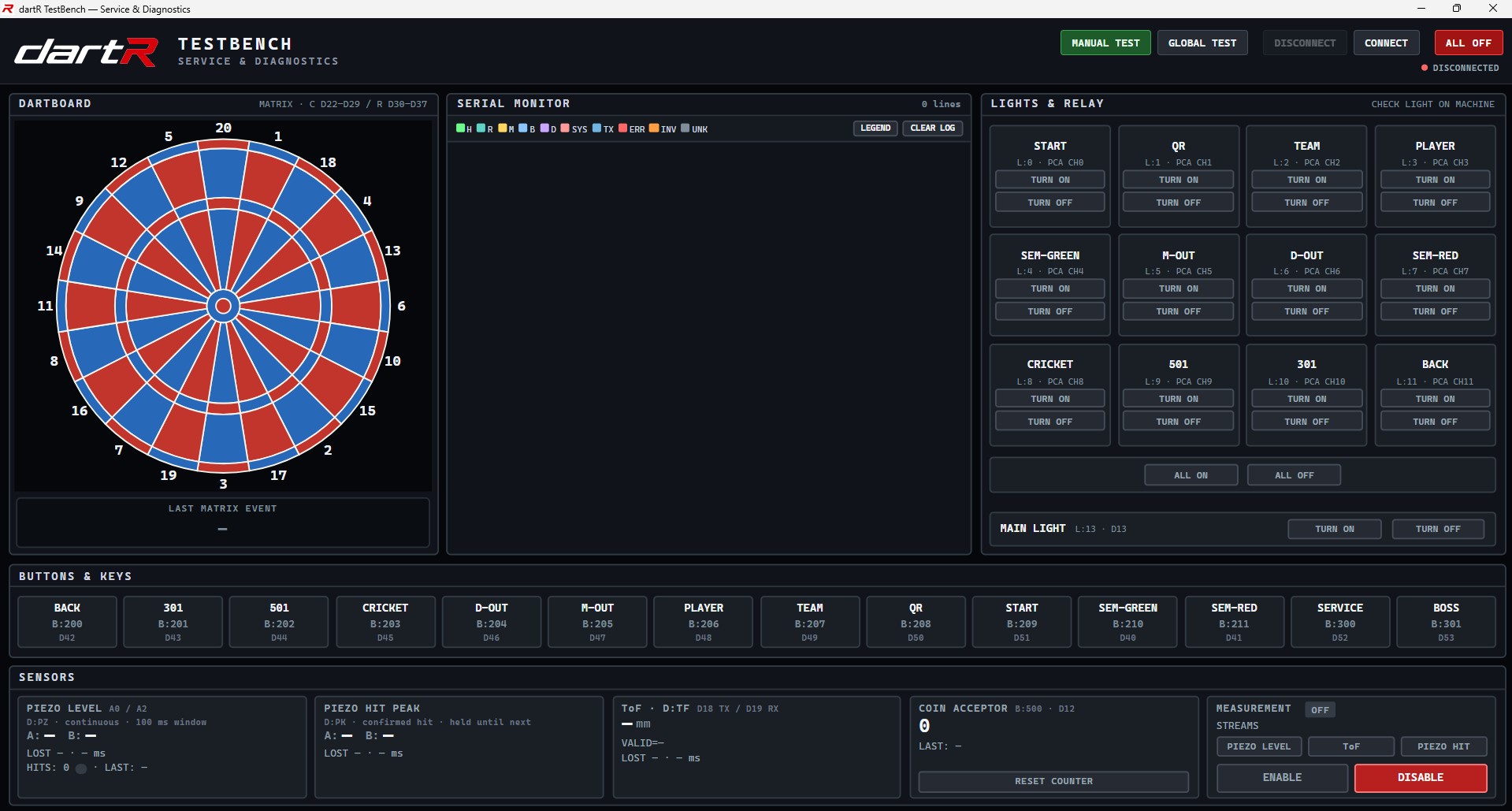Screen dimensions: 1512x811
Task: Click the green H legend swatch
Action: (460, 128)
